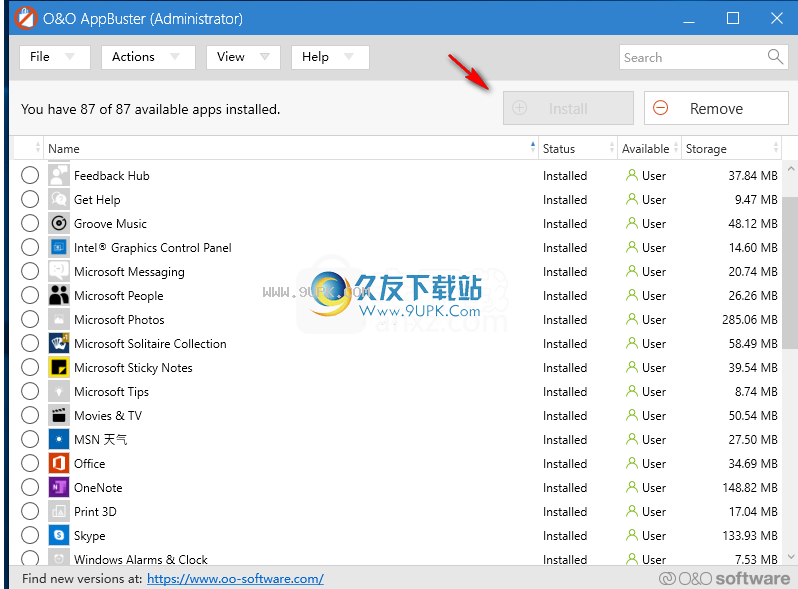Open the Actions dropdown menu
Image resolution: width=798 pixels, height=589 pixels.
click(148, 57)
